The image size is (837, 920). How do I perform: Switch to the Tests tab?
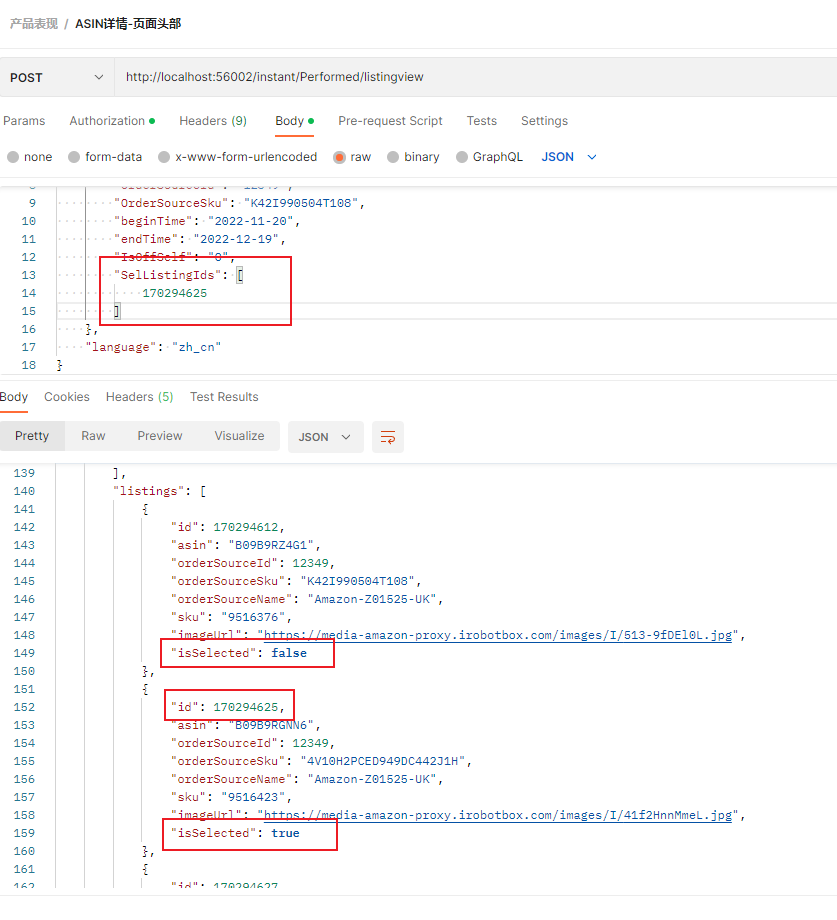click(x=482, y=121)
